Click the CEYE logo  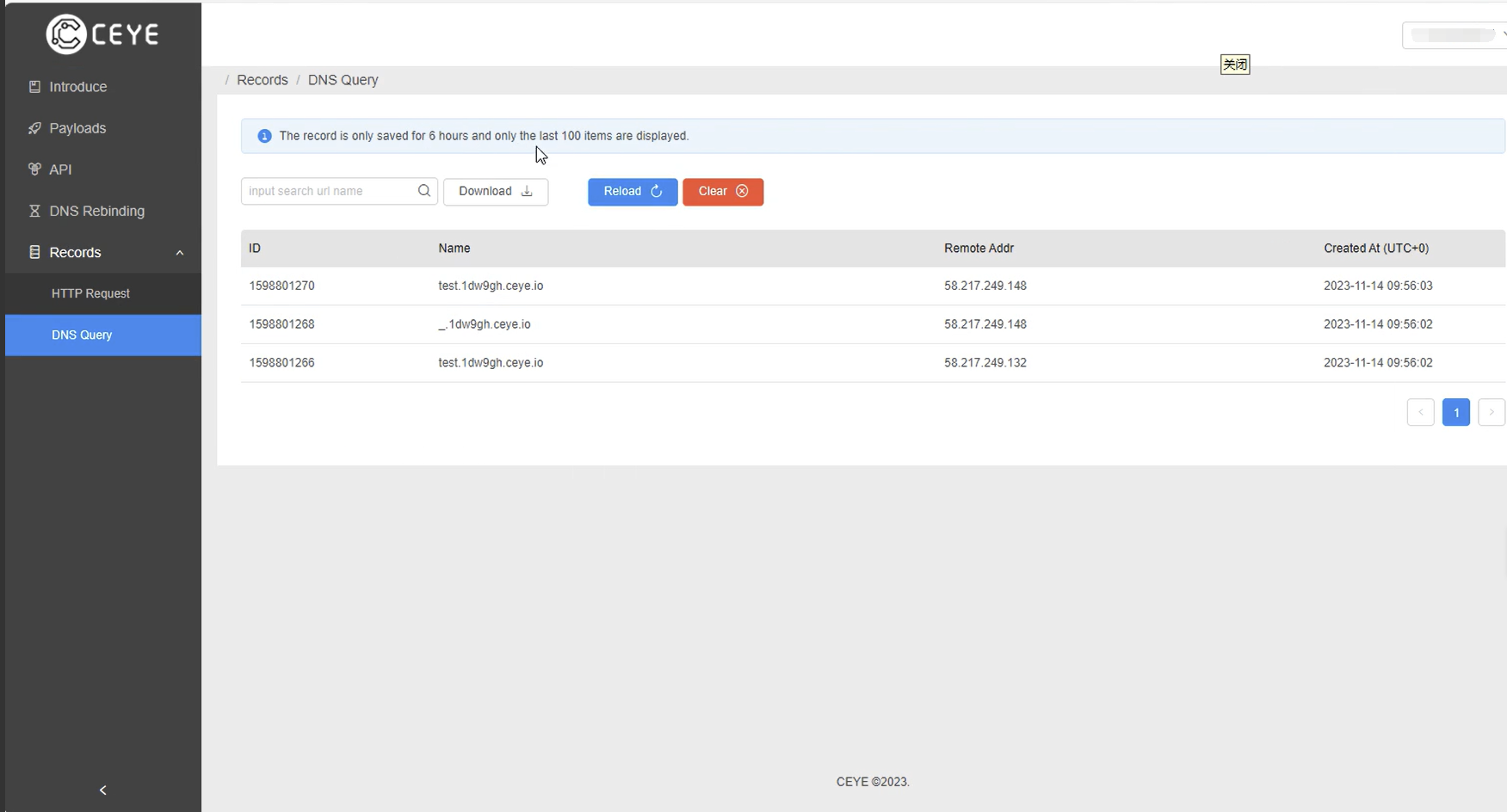(102, 34)
